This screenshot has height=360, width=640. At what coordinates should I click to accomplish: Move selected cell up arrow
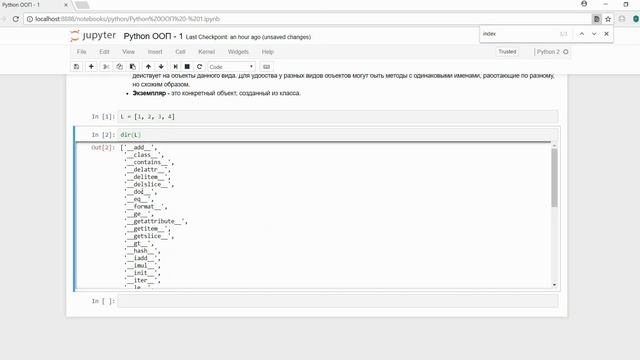[148, 67]
